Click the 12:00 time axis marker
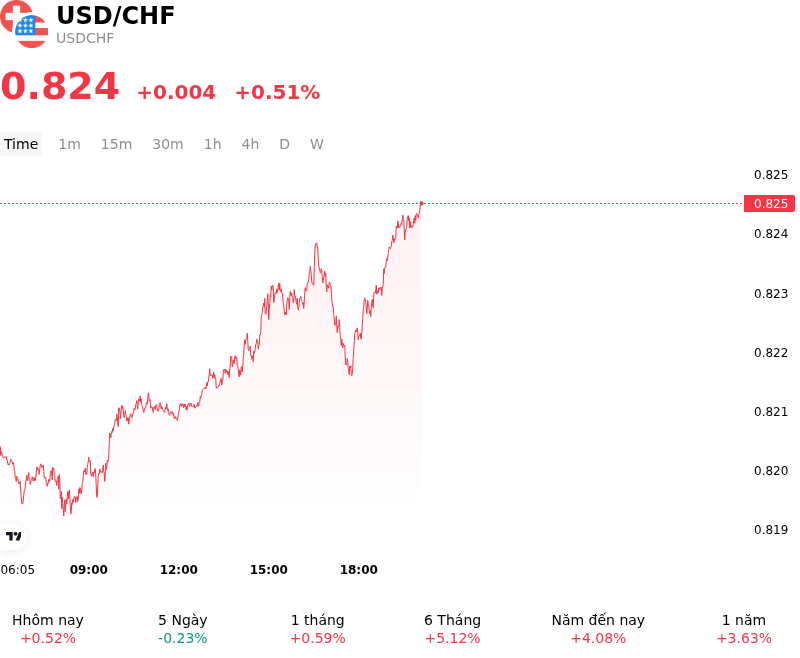The height and width of the screenshot is (658, 800). (x=179, y=569)
